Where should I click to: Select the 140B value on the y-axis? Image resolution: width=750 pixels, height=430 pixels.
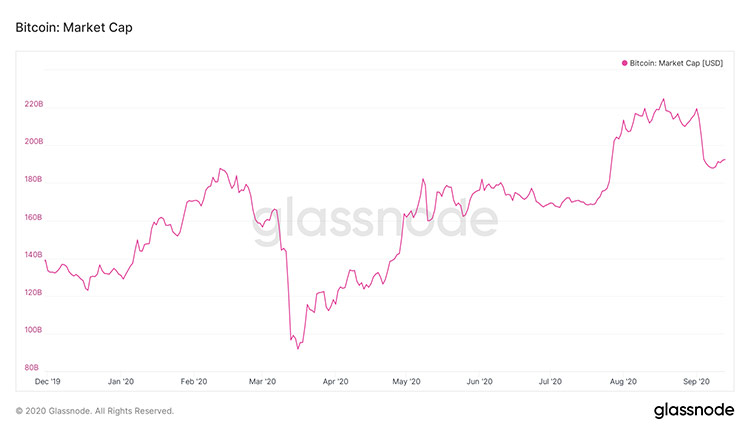click(33, 255)
